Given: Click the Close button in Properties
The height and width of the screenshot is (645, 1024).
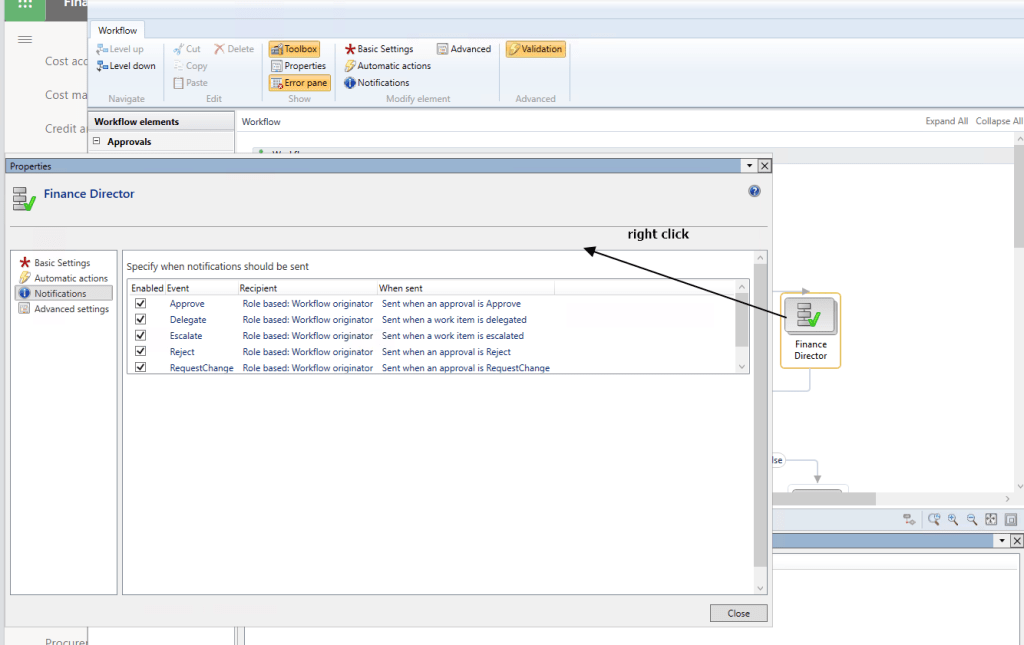Looking at the screenshot, I should point(738,613).
